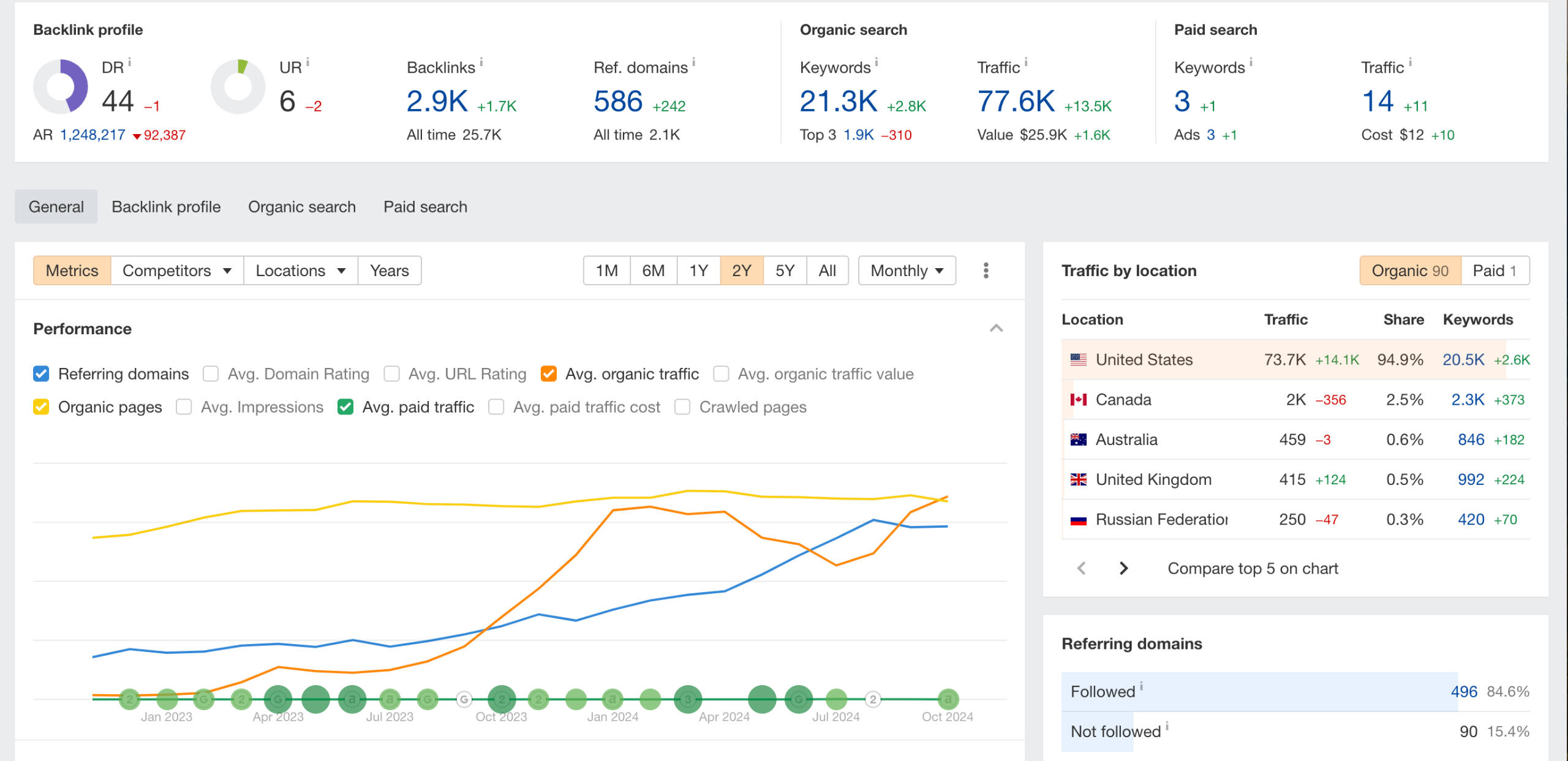Screen dimensions: 1568x761
Task: Click the Backlinks info icon
Action: [481, 62]
